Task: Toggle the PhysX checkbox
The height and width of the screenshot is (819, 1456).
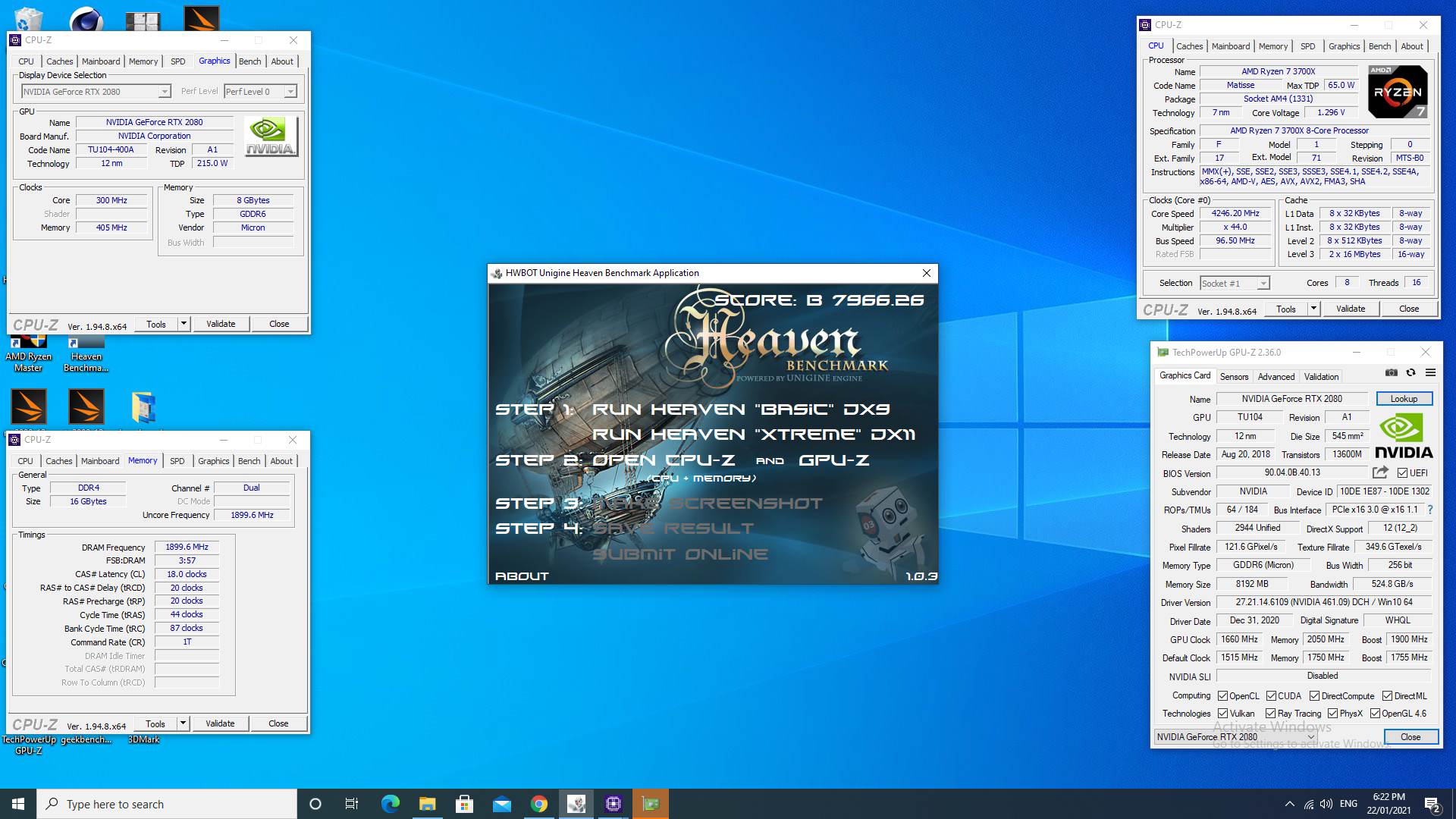Action: point(1333,714)
